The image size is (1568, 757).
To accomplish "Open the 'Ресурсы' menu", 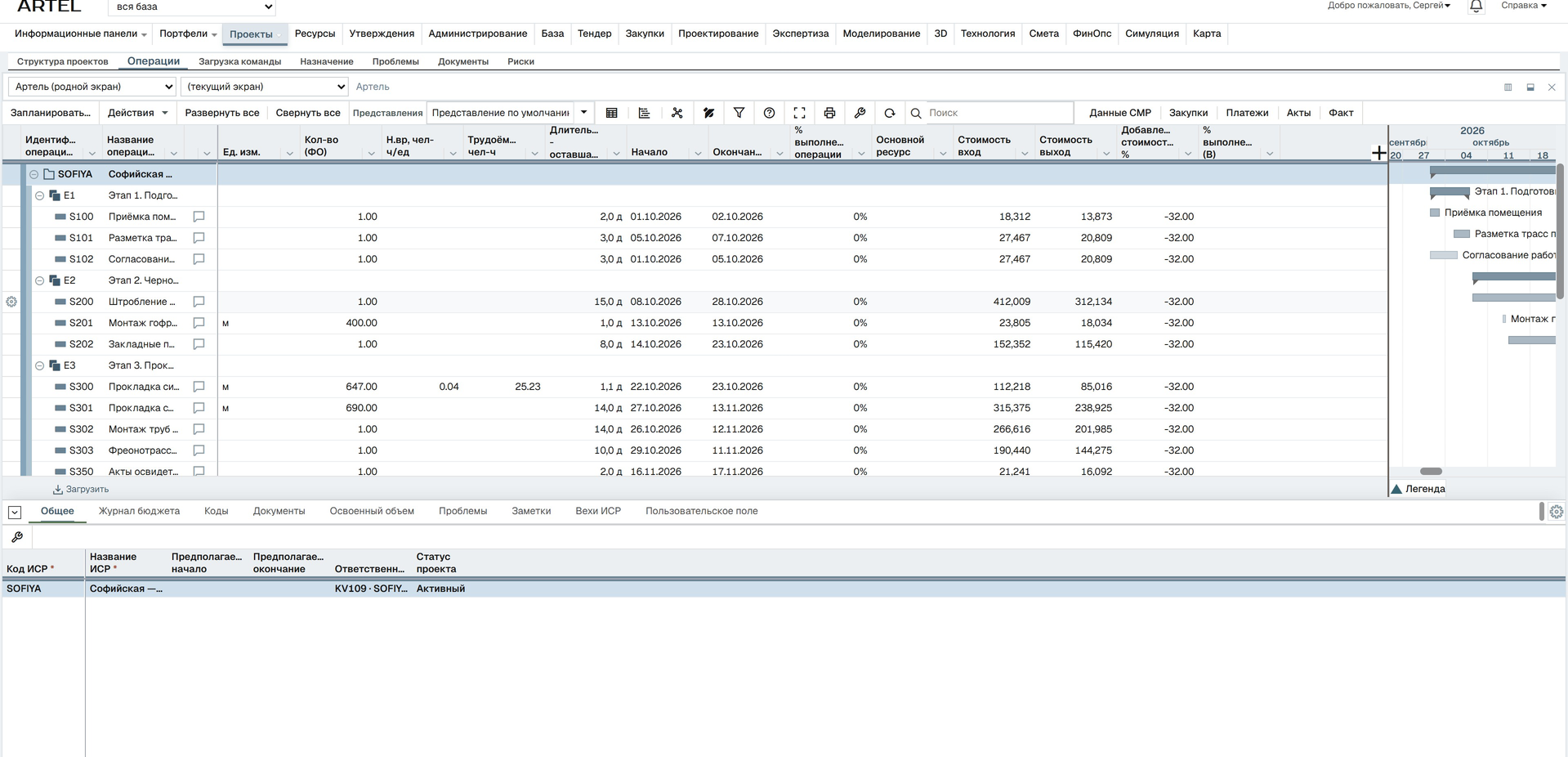I will [315, 34].
